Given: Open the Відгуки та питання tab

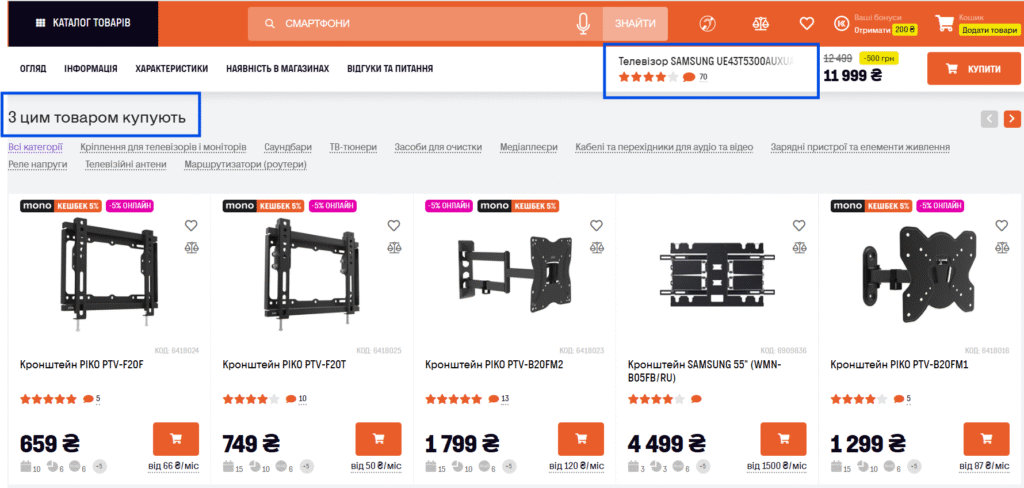Looking at the screenshot, I should pos(389,69).
